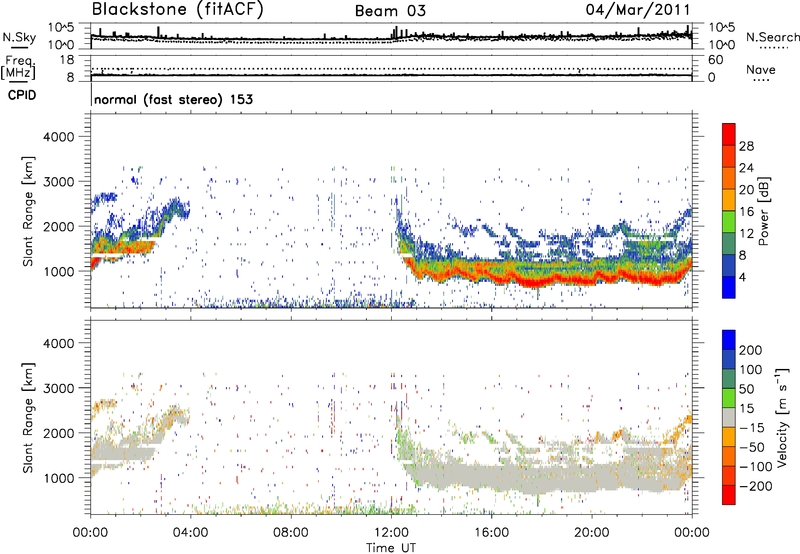Viewport: 800px width, 554px height.
Task: Pick the red bottom segment of Velocity color bar
Action: point(729,490)
